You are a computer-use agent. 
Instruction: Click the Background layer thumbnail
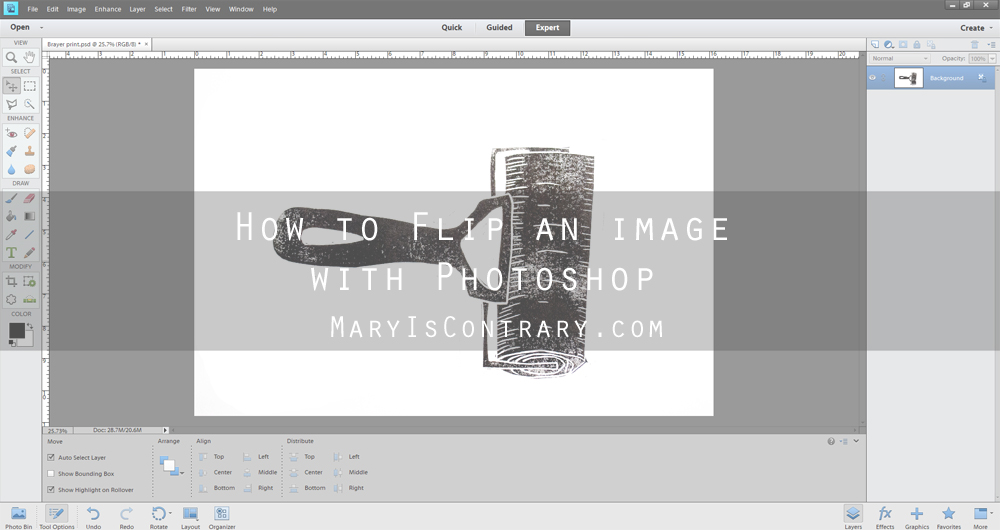tap(908, 78)
